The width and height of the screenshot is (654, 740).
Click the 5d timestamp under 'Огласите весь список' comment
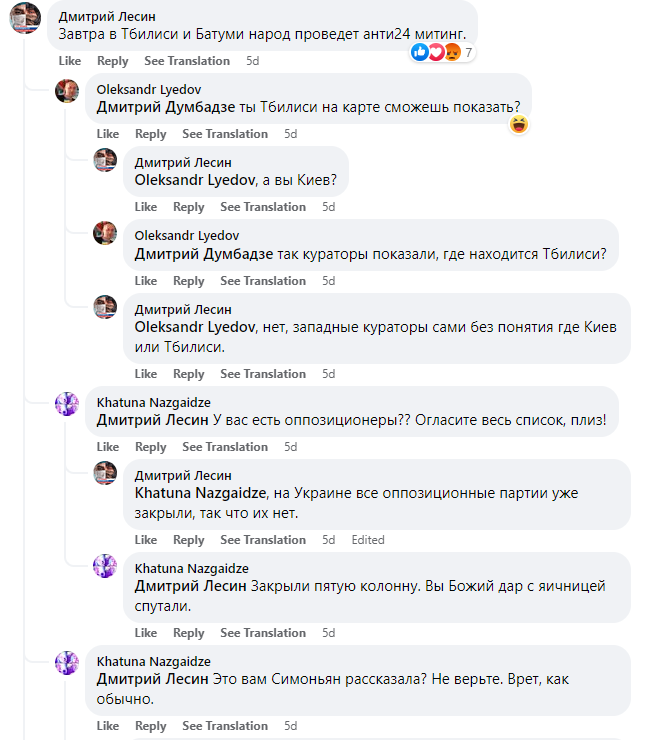290,447
